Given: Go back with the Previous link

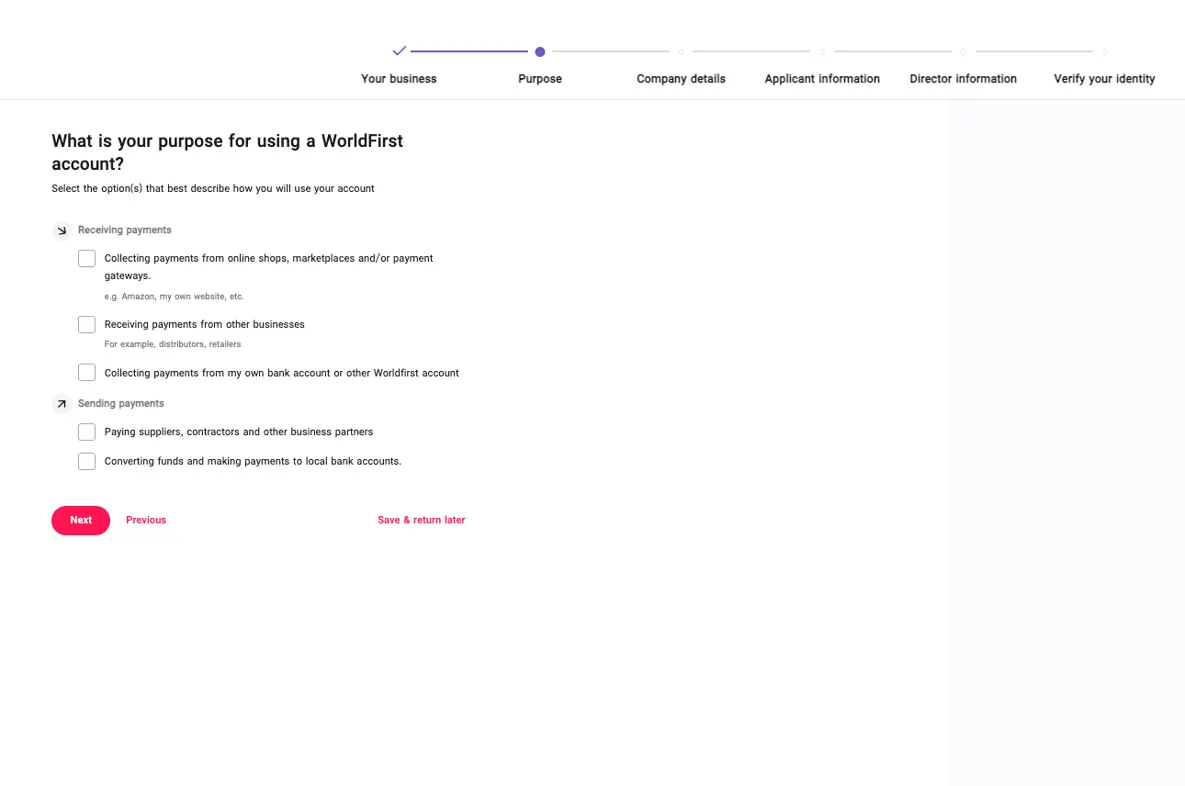Looking at the screenshot, I should pos(146,520).
